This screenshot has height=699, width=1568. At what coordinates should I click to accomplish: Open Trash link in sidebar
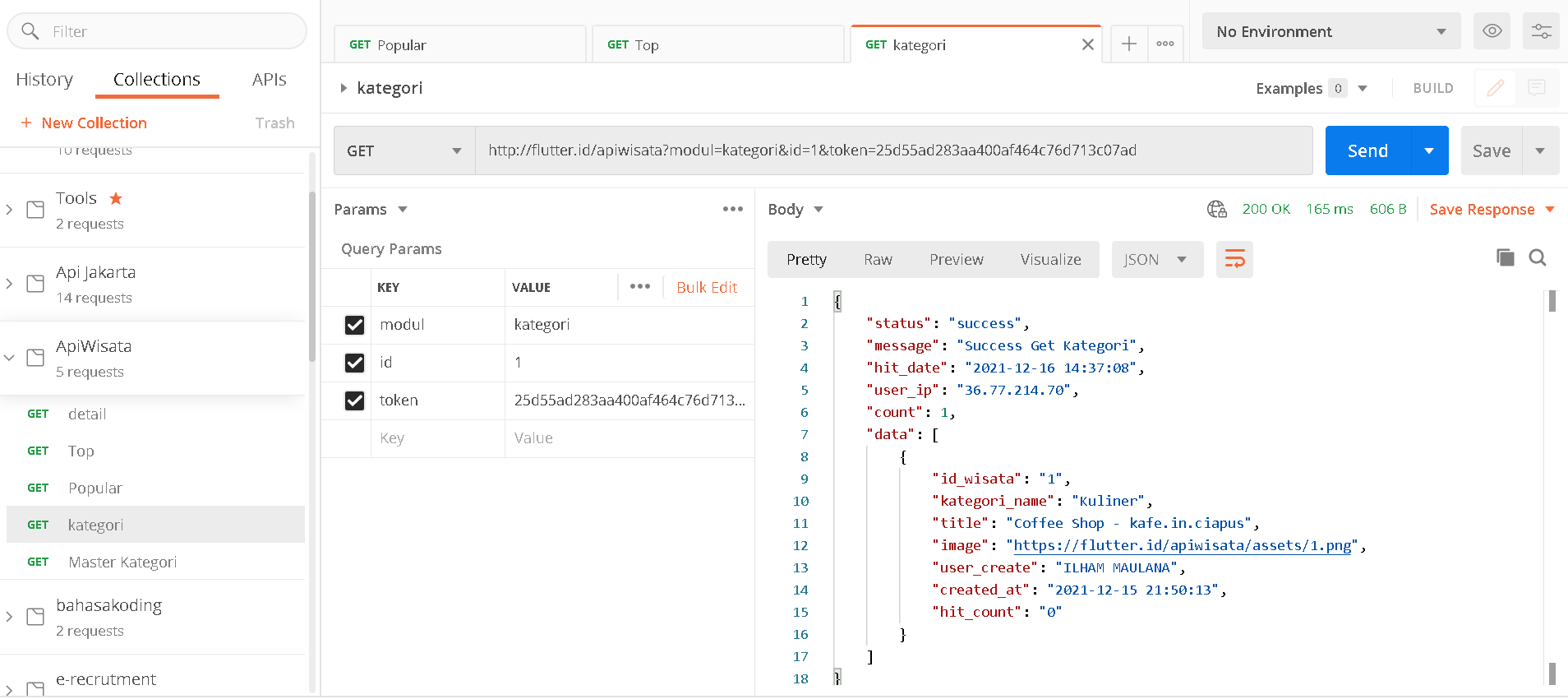(x=274, y=123)
